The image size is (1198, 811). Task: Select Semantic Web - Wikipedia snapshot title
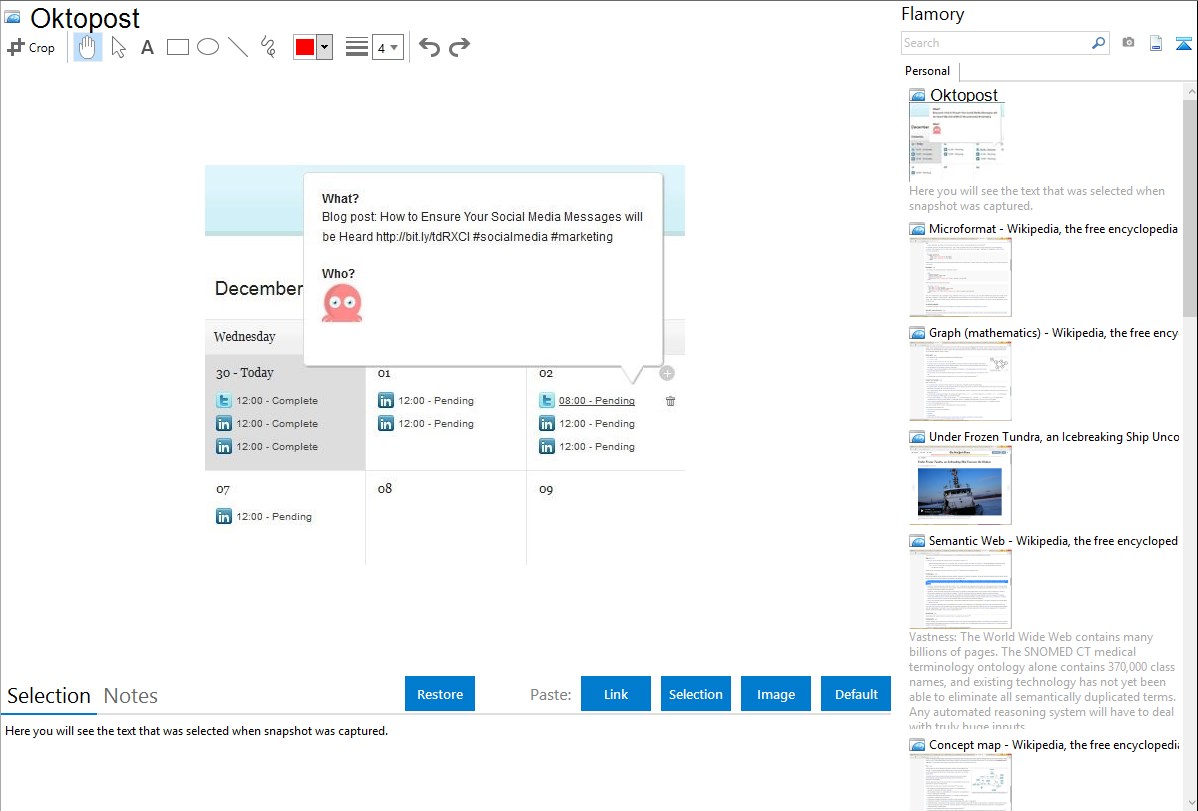coord(1053,540)
